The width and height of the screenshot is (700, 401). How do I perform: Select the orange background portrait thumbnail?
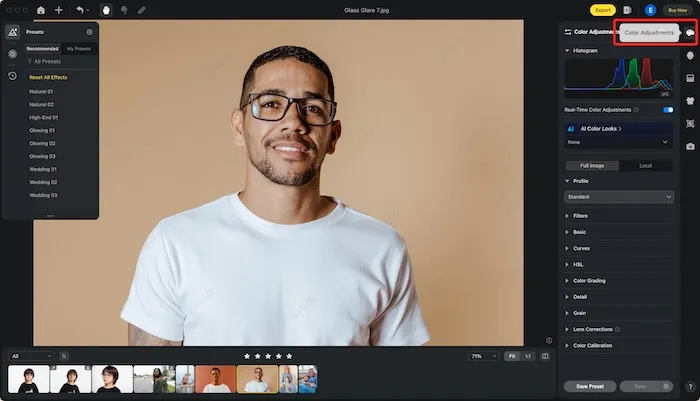215,379
